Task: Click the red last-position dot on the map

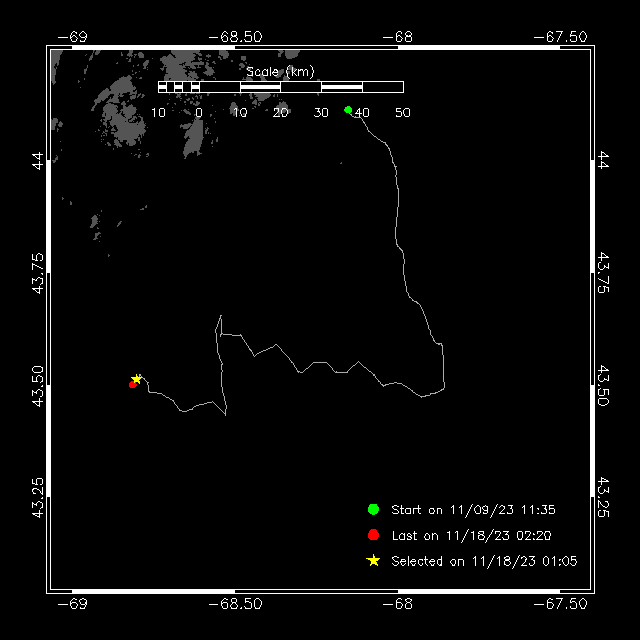Action: click(132, 384)
